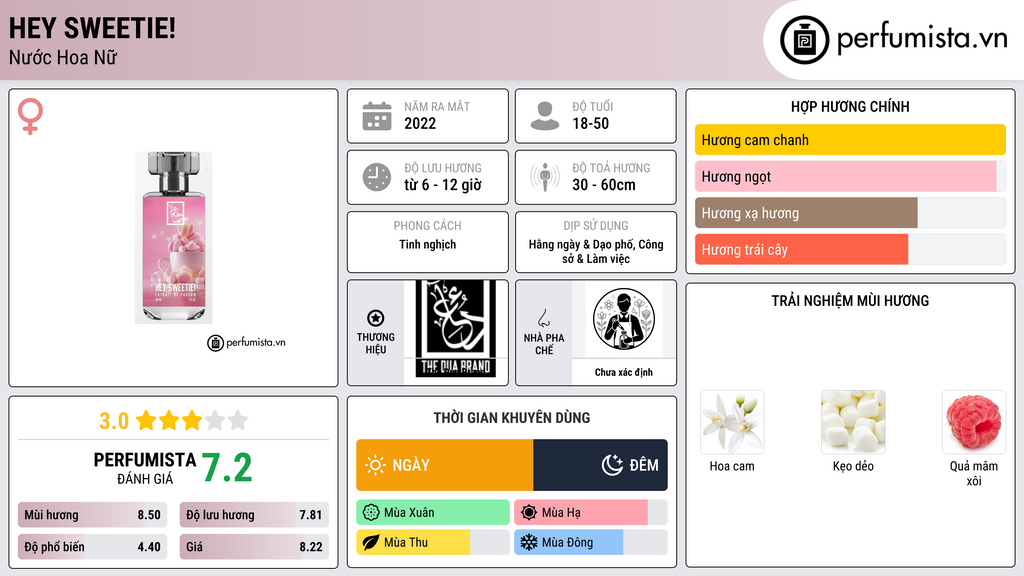Click the green Mùa Xuân season bar
This screenshot has width=1024, height=576.
pyautogui.click(x=433, y=513)
